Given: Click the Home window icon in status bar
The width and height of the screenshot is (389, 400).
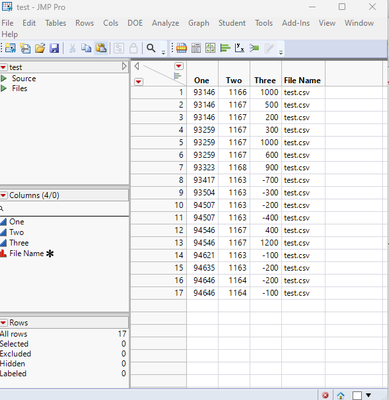Looking at the screenshot, I should 341,396.
